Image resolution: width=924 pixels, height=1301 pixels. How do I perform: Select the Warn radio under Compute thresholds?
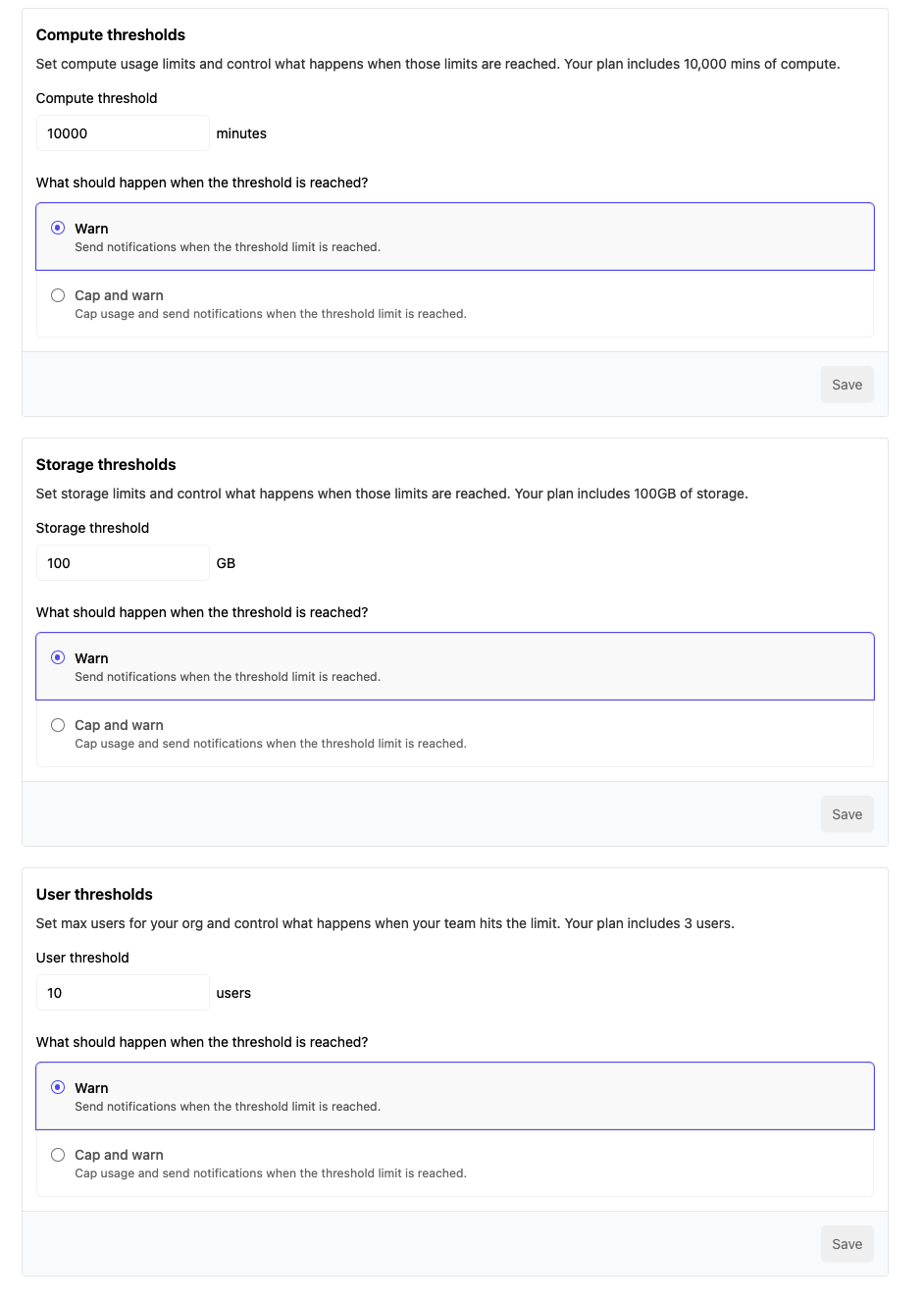click(x=58, y=228)
